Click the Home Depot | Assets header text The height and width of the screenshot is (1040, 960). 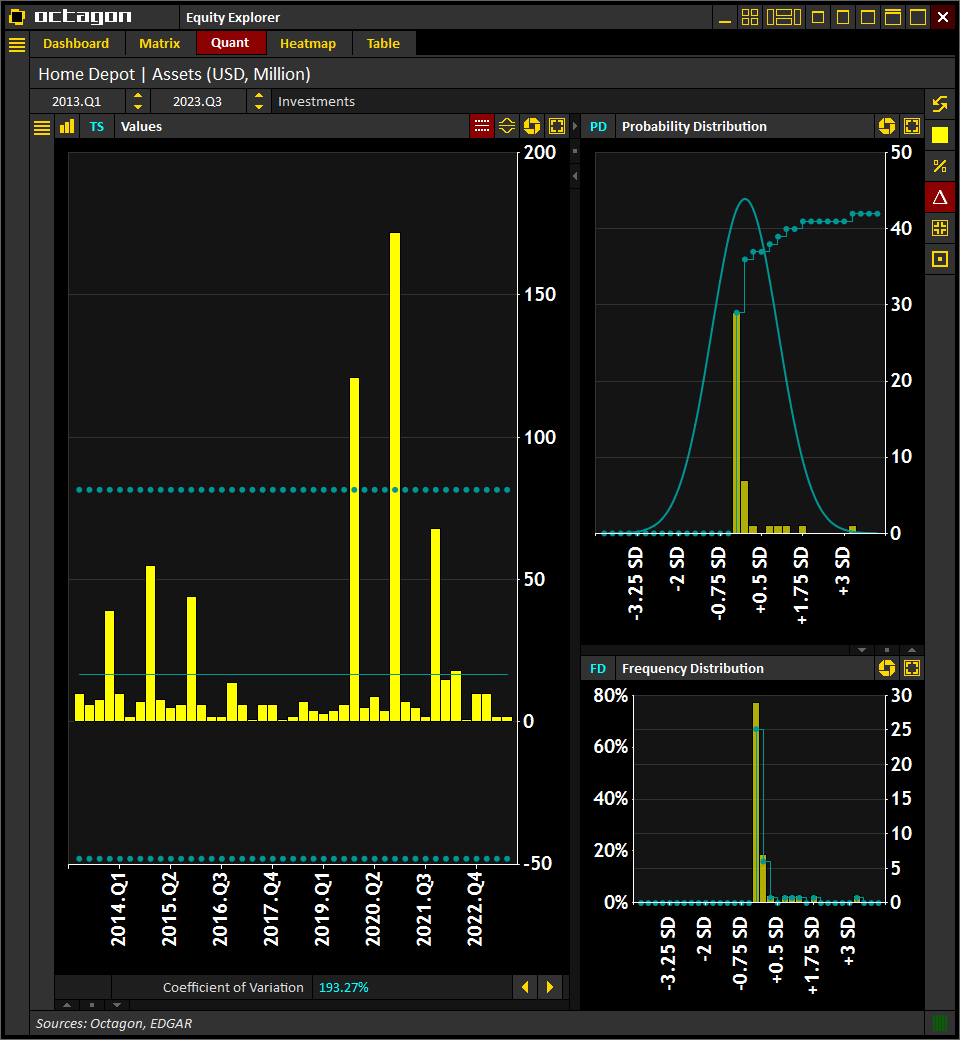[x=174, y=74]
